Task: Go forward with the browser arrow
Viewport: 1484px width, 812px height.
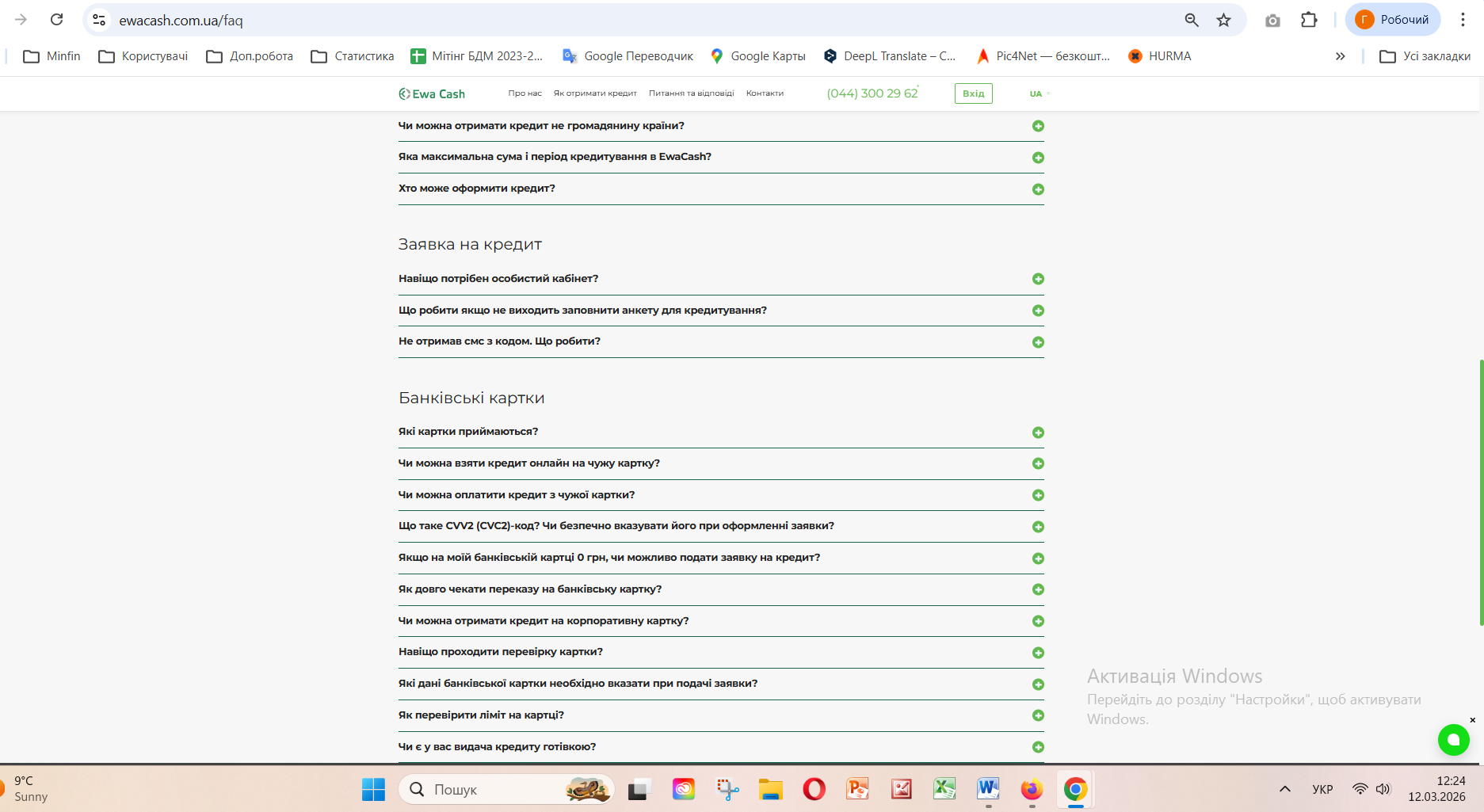Action: point(21,20)
